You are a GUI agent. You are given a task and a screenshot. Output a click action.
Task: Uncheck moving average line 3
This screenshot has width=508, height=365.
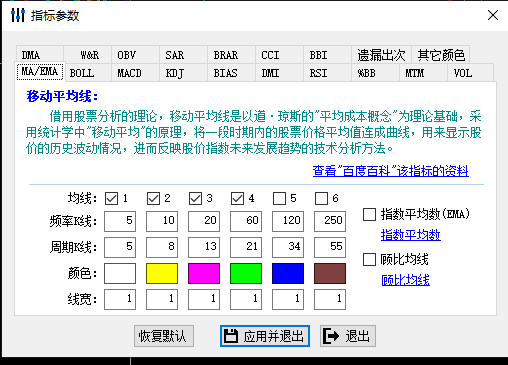coord(195,199)
